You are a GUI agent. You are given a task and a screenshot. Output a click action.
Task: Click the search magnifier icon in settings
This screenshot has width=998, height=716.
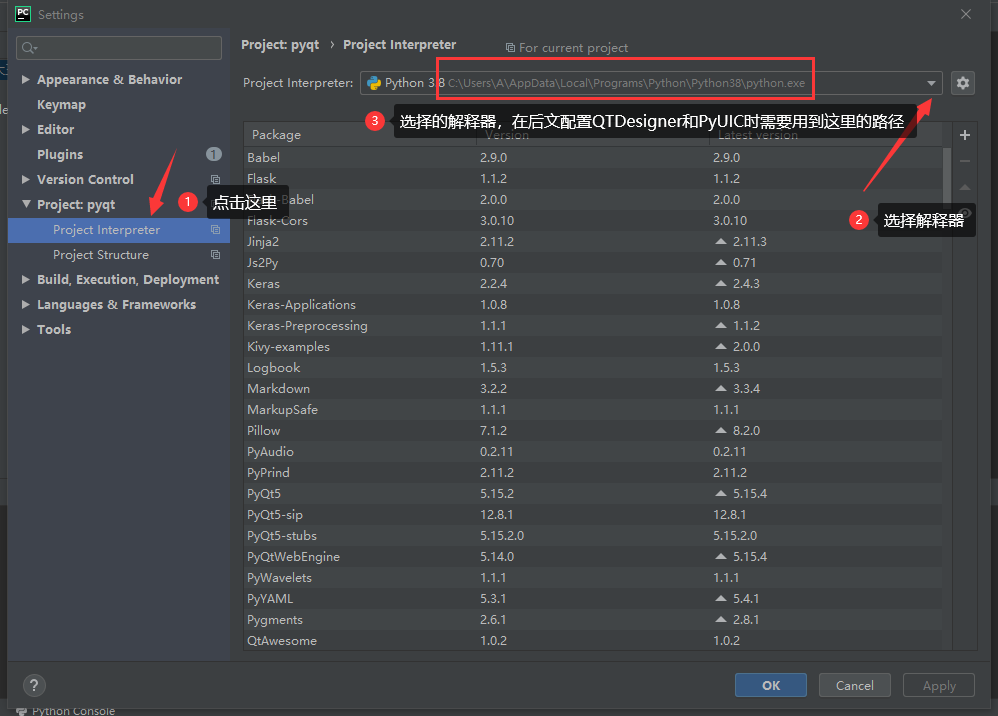point(29,48)
